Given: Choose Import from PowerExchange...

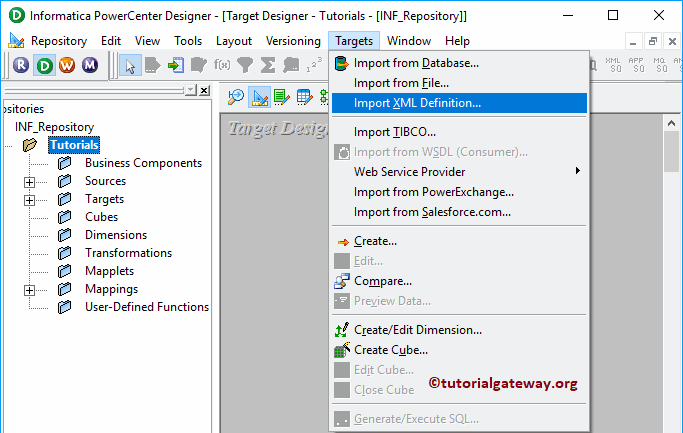Looking at the screenshot, I should 460,192.
